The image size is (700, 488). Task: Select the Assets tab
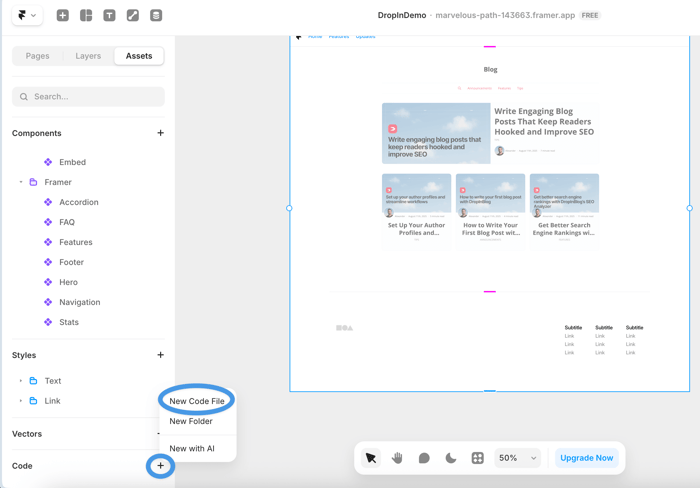tap(139, 56)
